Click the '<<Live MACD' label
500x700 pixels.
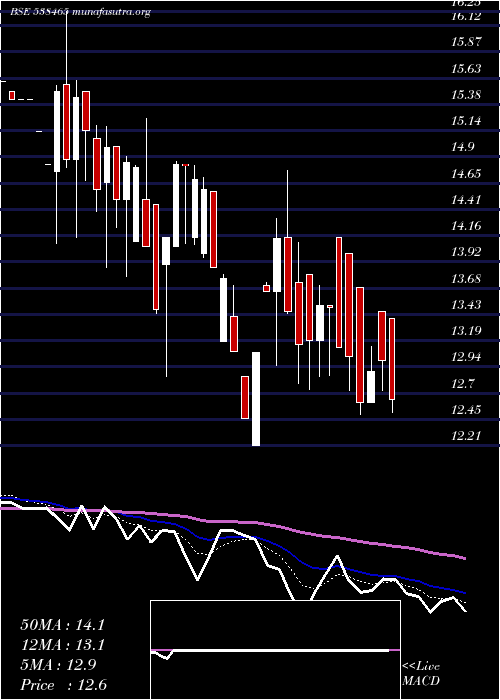421,674
